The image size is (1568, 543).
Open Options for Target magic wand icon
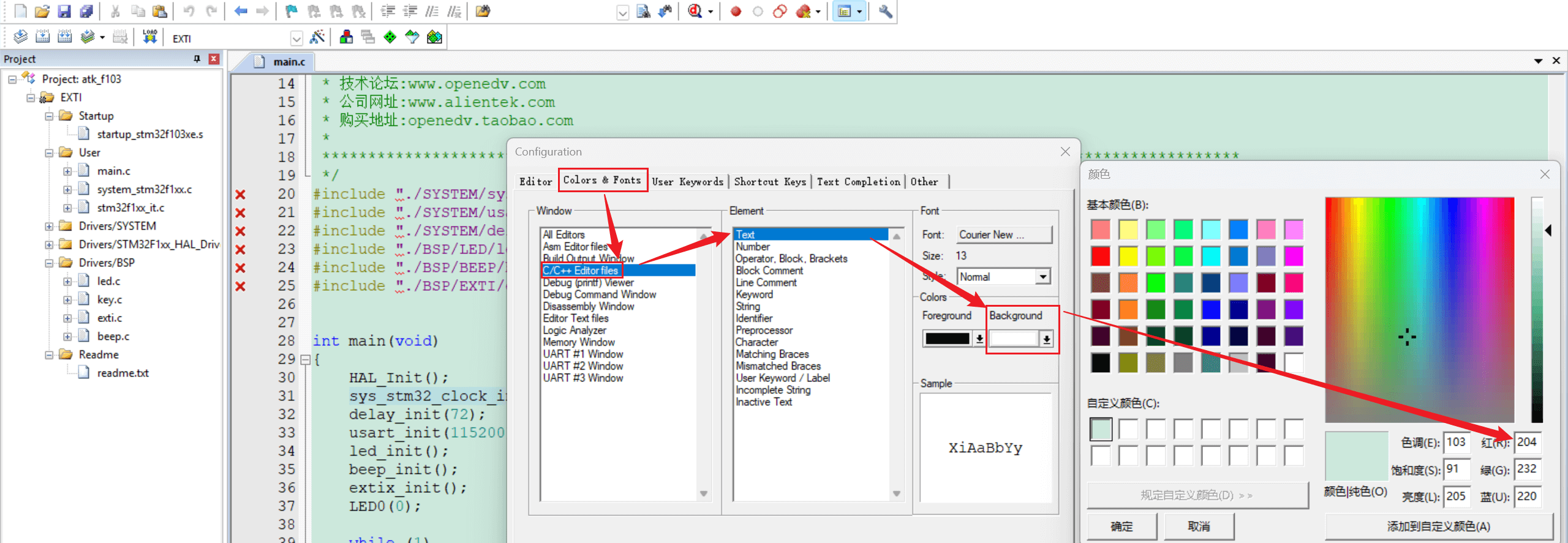tap(317, 37)
